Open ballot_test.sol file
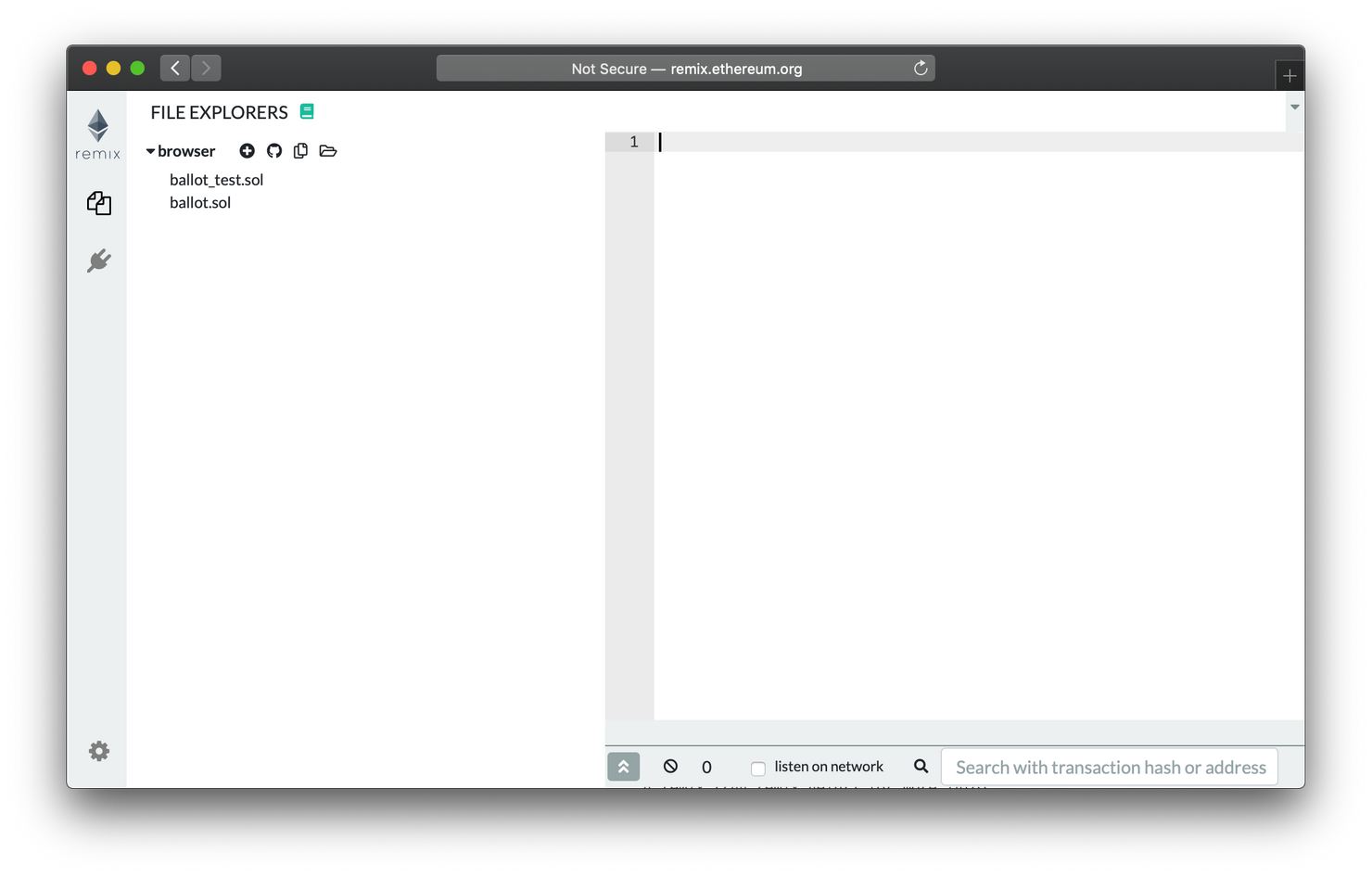This screenshot has height=877, width=1372. tap(216, 180)
